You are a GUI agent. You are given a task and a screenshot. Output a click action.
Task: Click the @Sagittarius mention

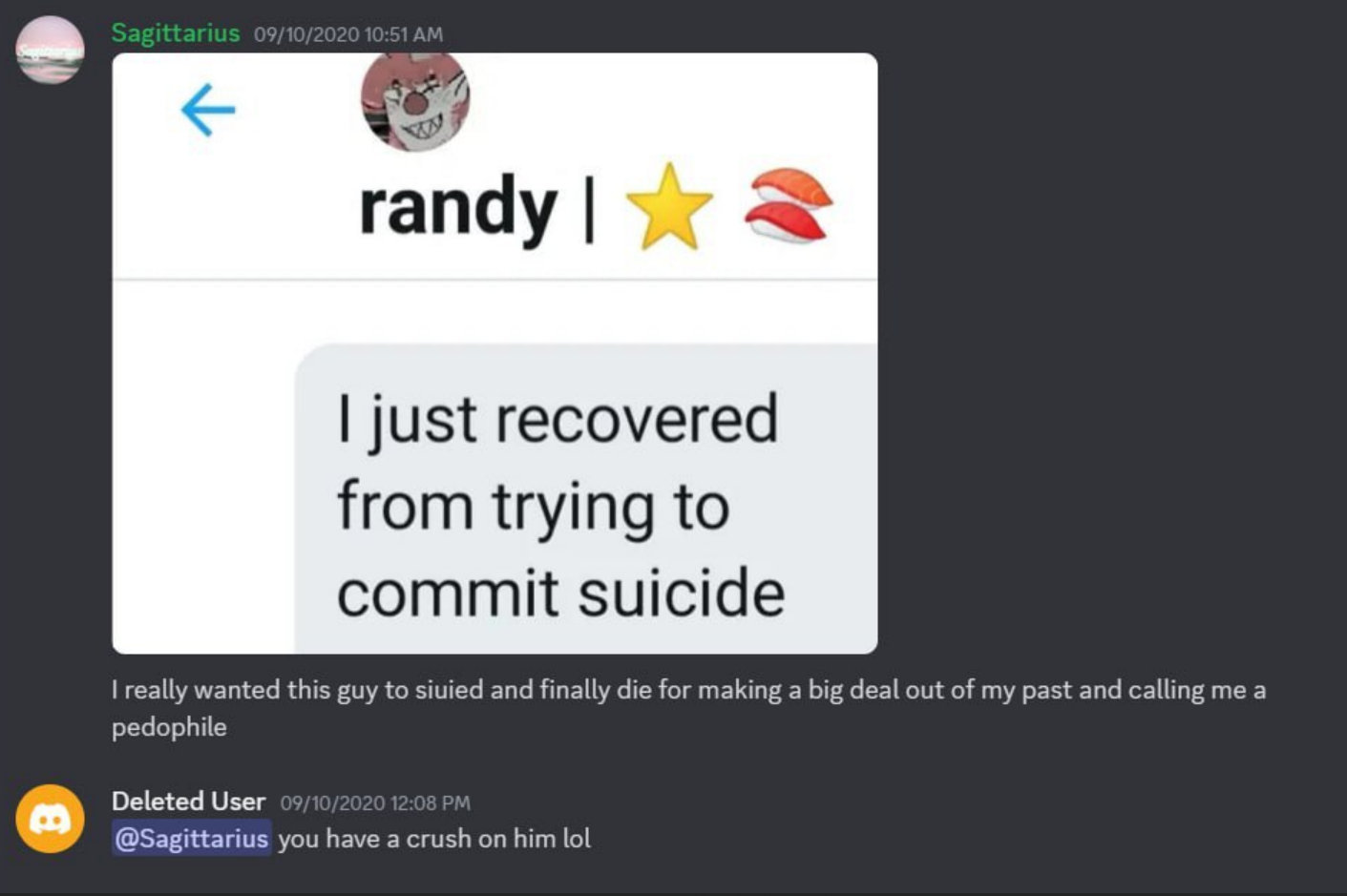click(x=191, y=839)
